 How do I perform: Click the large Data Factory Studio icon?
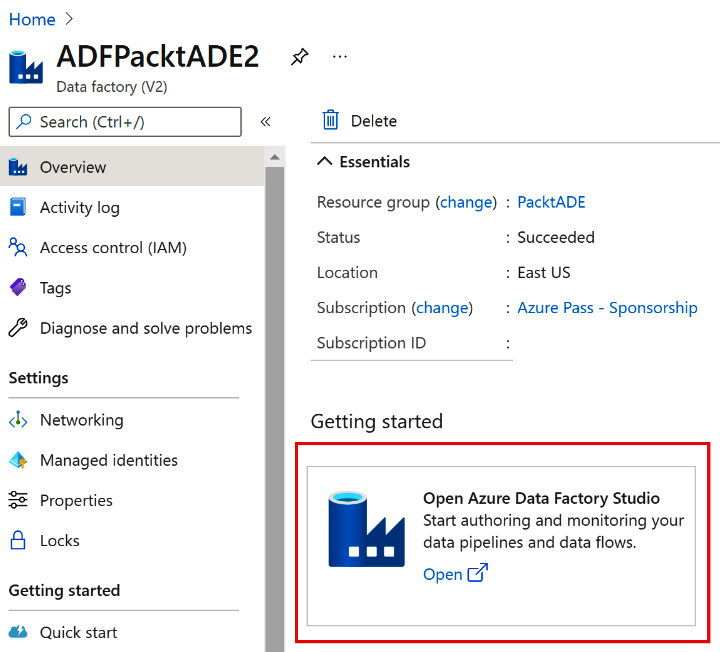pos(366,530)
